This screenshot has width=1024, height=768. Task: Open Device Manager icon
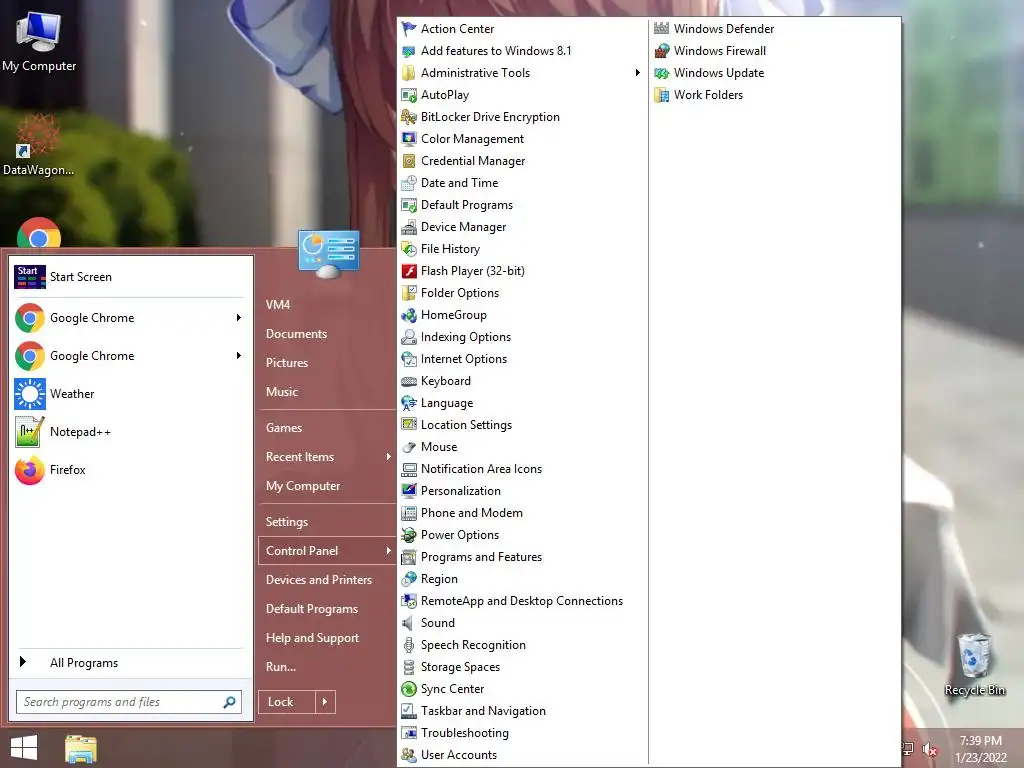coord(409,227)
